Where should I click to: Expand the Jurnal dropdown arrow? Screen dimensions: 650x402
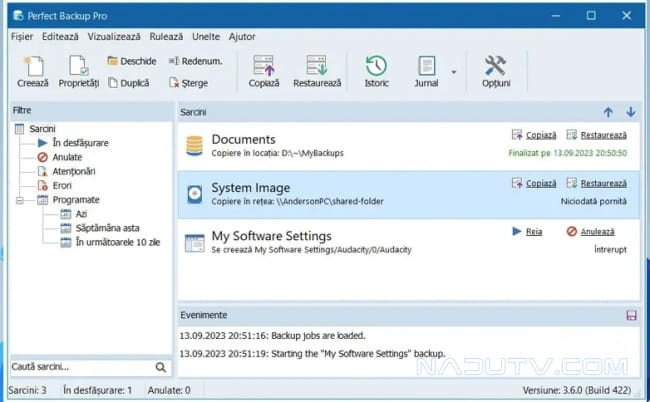click(x=454, y=72)
